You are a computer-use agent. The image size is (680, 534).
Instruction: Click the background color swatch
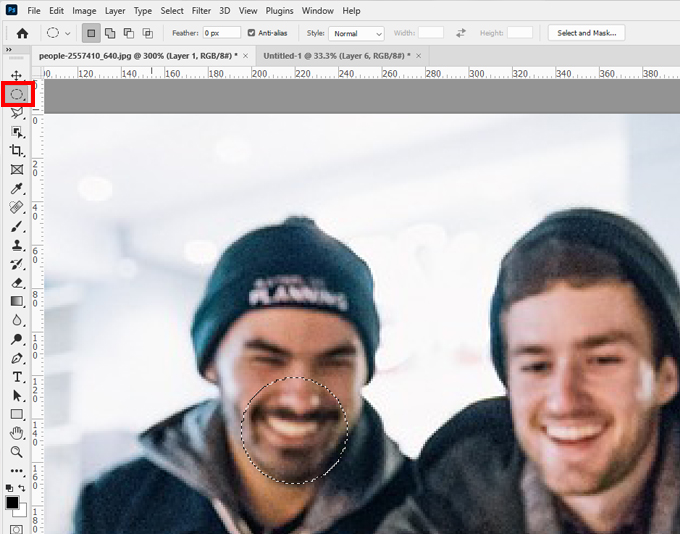tap(22, 512)
